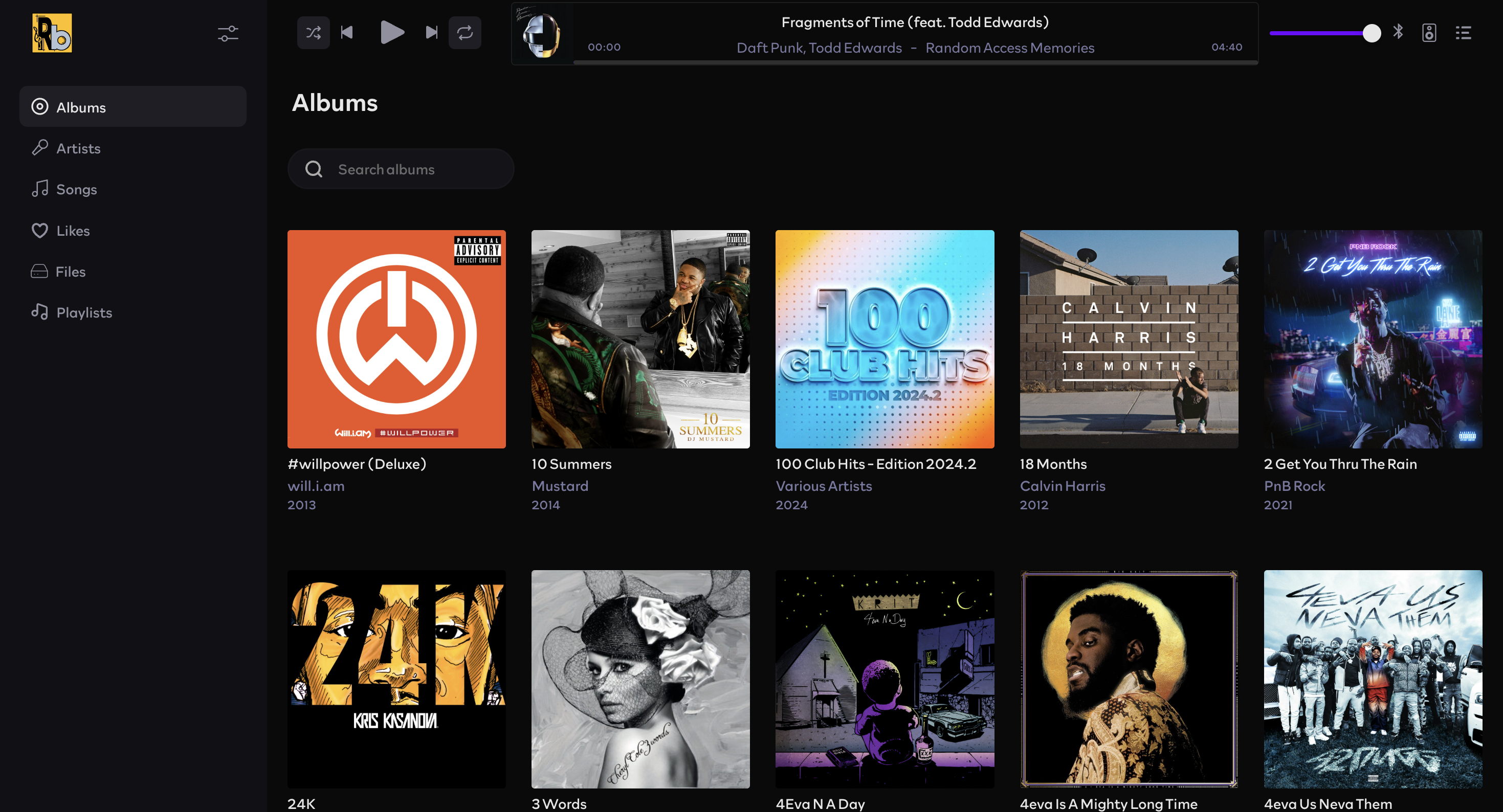This screenshot has height=812, width=1503.
Task: Toggle shuffle playback
Action: coord(313,33)
